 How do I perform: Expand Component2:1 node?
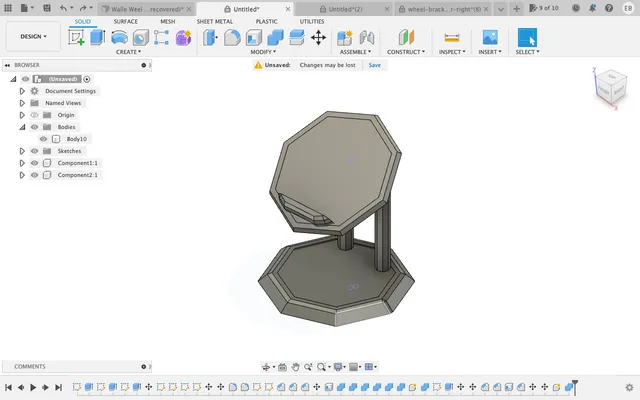[22, 175]
